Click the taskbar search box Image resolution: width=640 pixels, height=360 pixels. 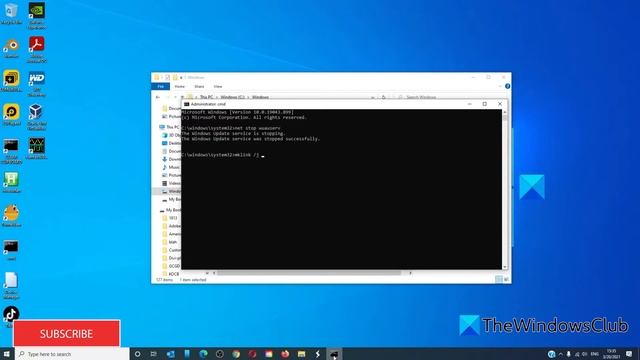pyautogui.click(x=72, y=354)
